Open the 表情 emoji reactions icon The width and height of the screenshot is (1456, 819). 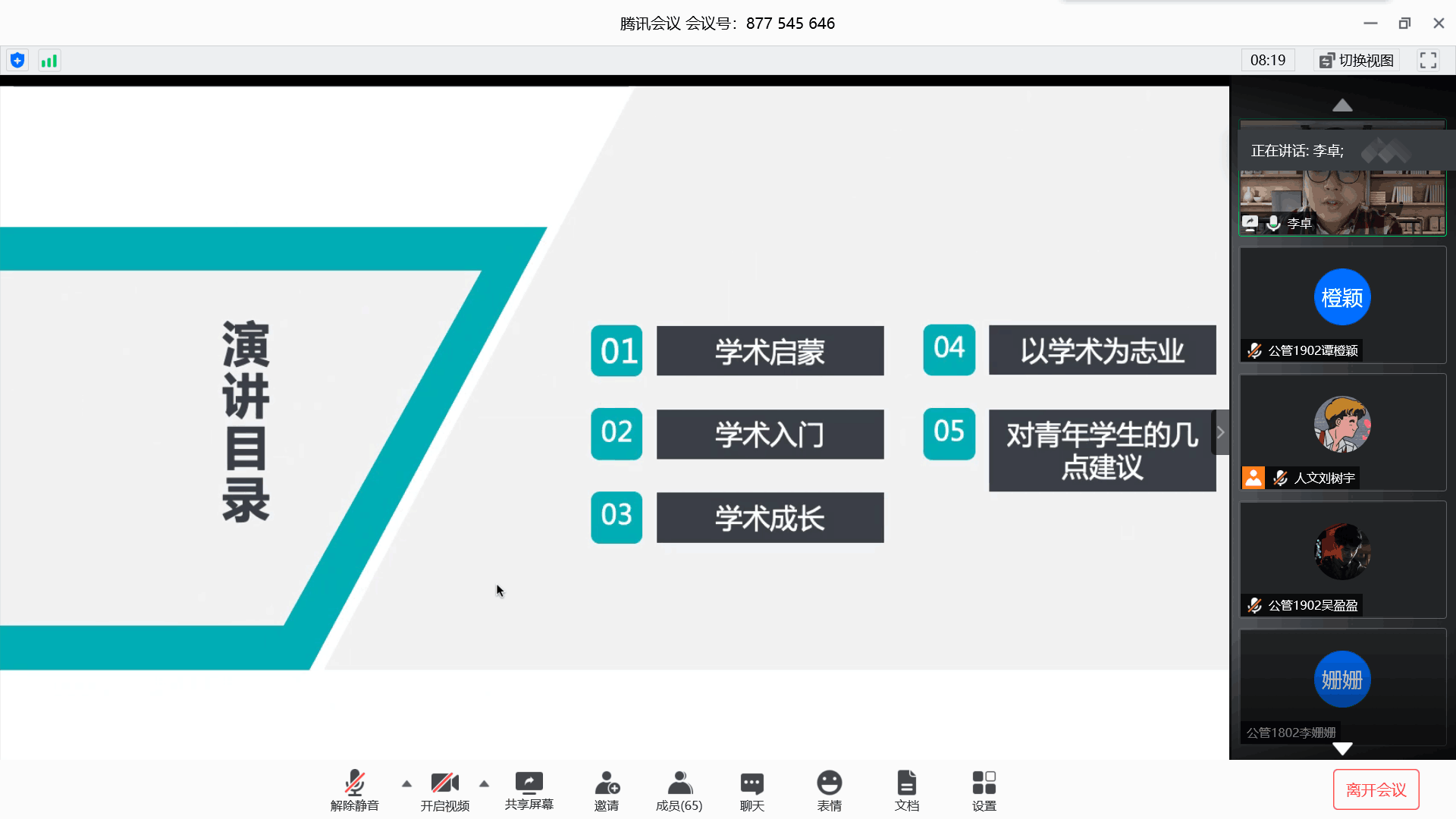(x=830, y=790)
